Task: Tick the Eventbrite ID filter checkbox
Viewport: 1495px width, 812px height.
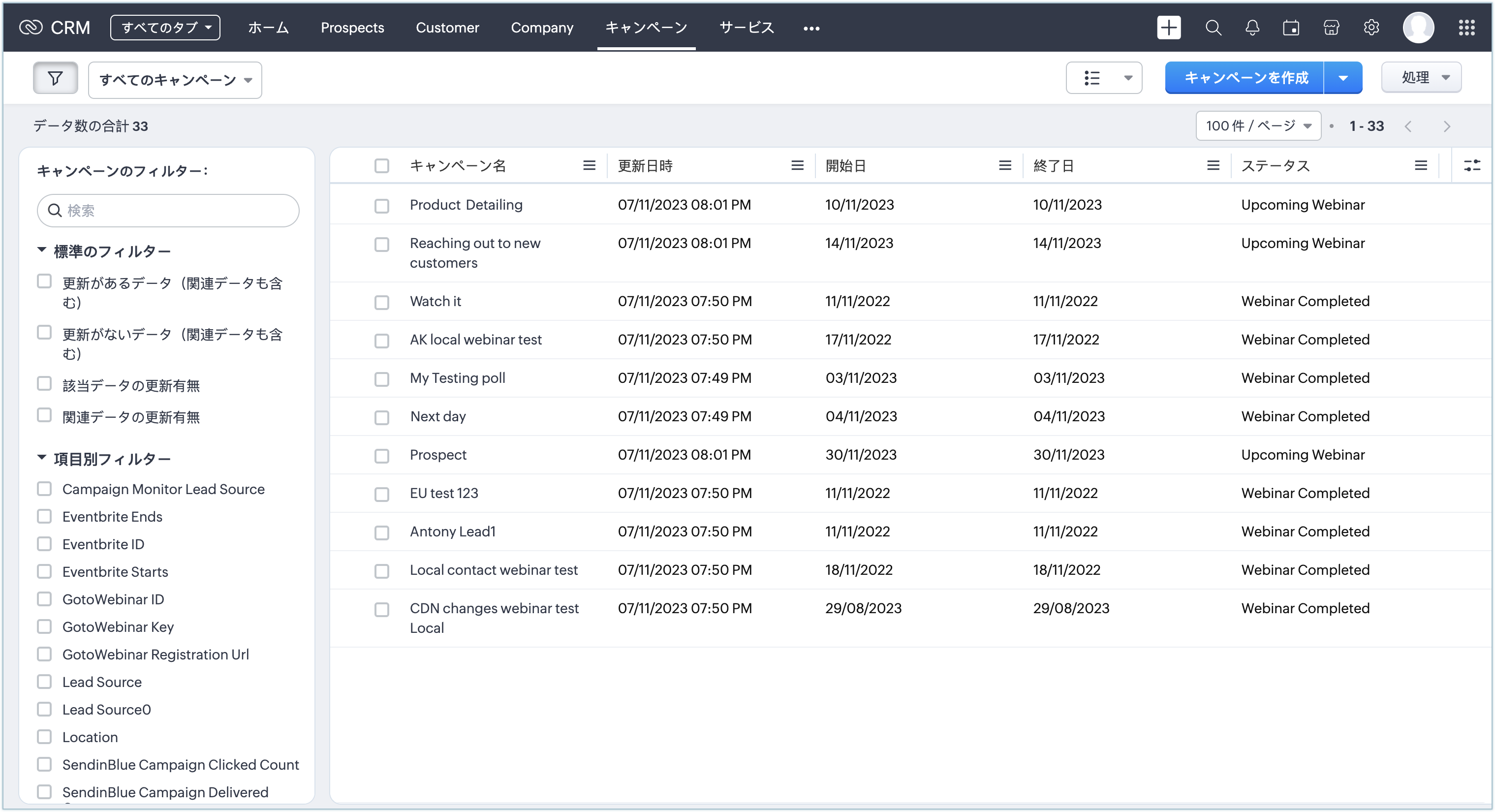Action: coord(44,544)
